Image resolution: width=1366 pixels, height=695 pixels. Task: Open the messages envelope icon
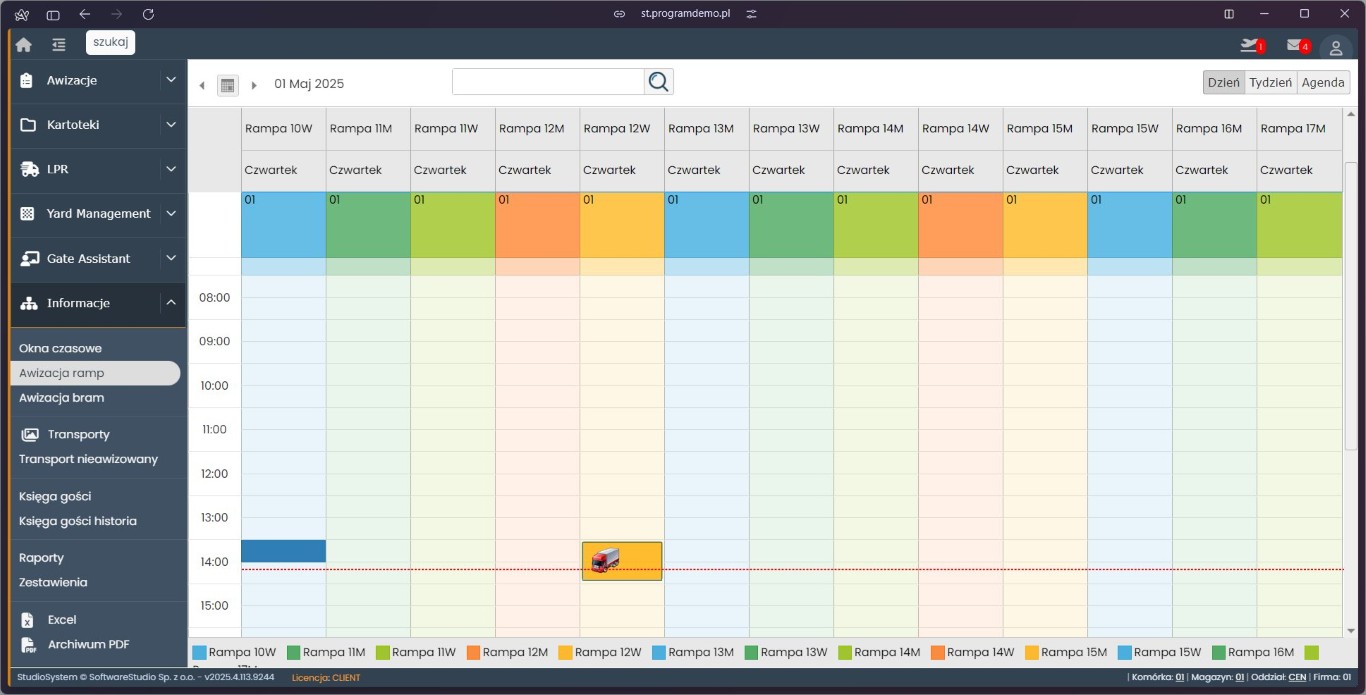[1296, 45]
